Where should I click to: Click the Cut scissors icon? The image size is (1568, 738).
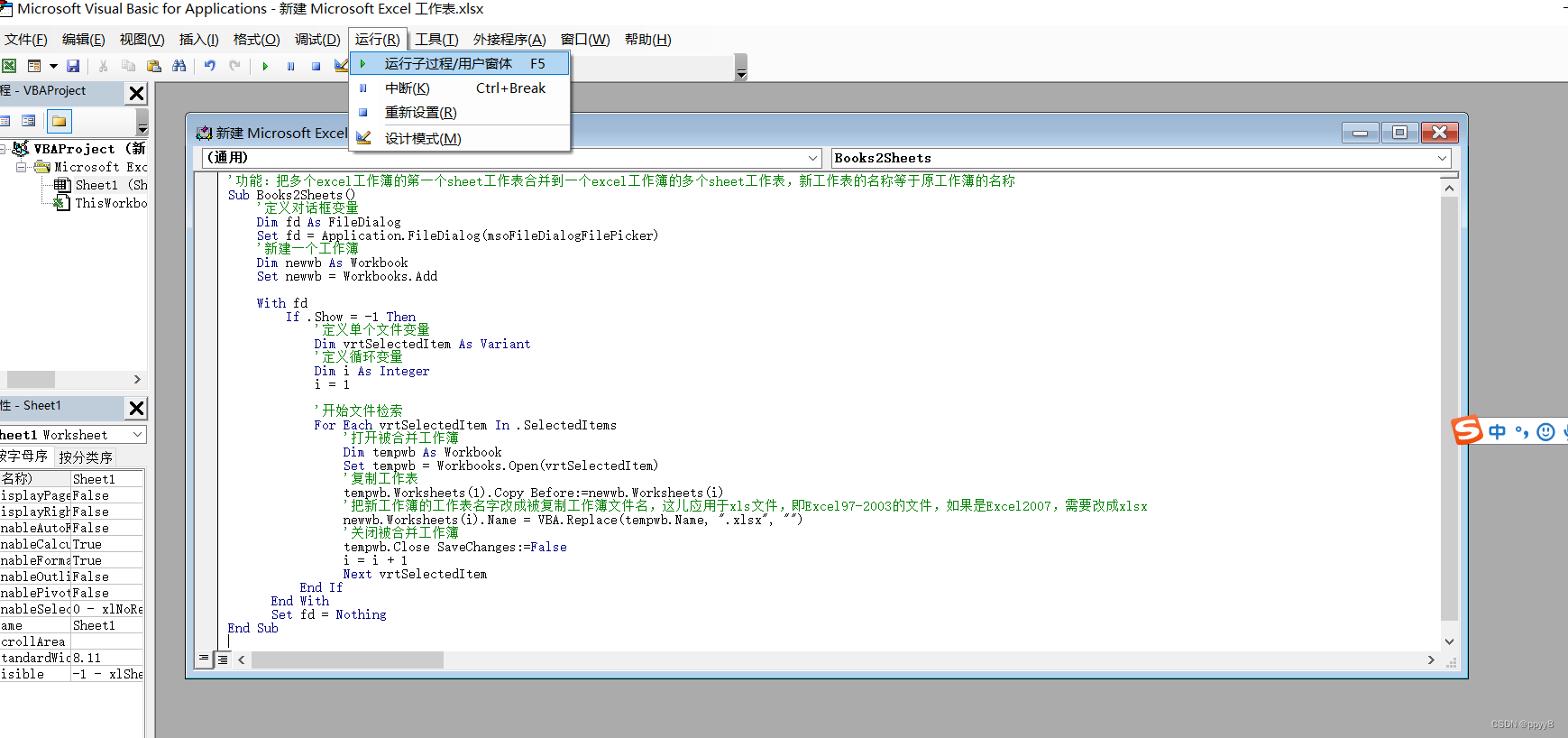point(103,66)
